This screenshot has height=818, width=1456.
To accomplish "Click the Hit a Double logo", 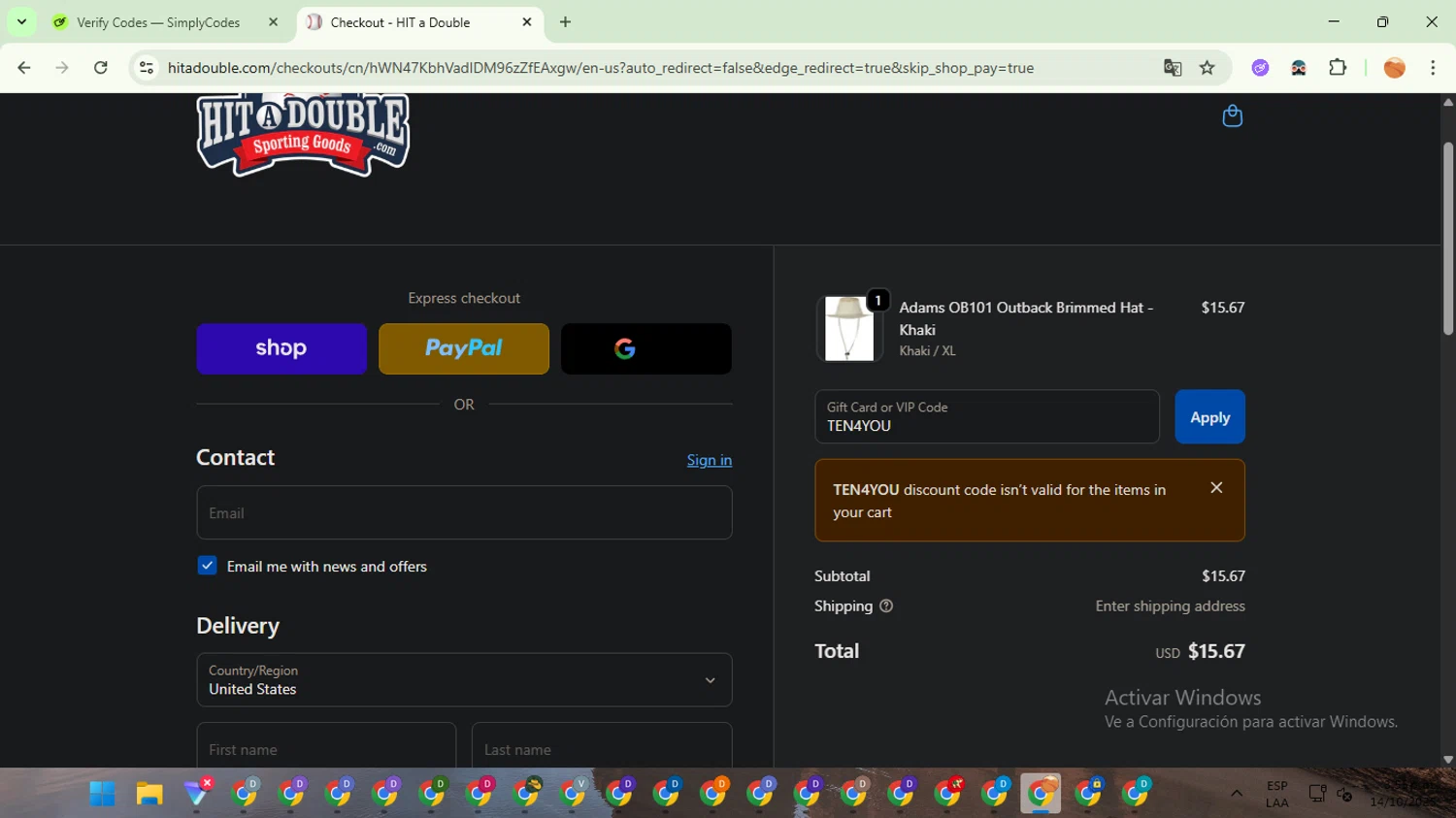I will [303, 135].
